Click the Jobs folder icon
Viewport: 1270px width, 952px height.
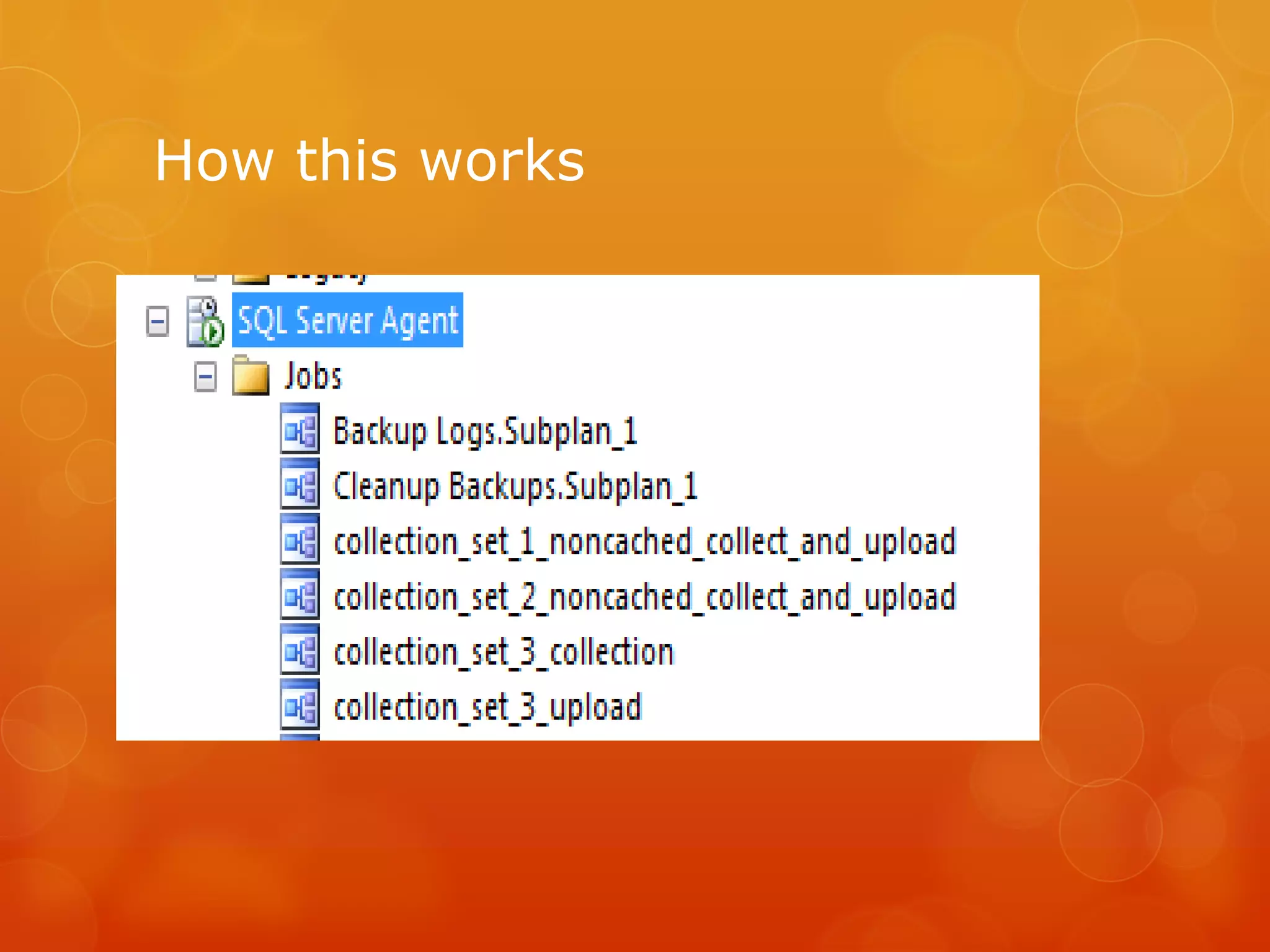point(251,376)
